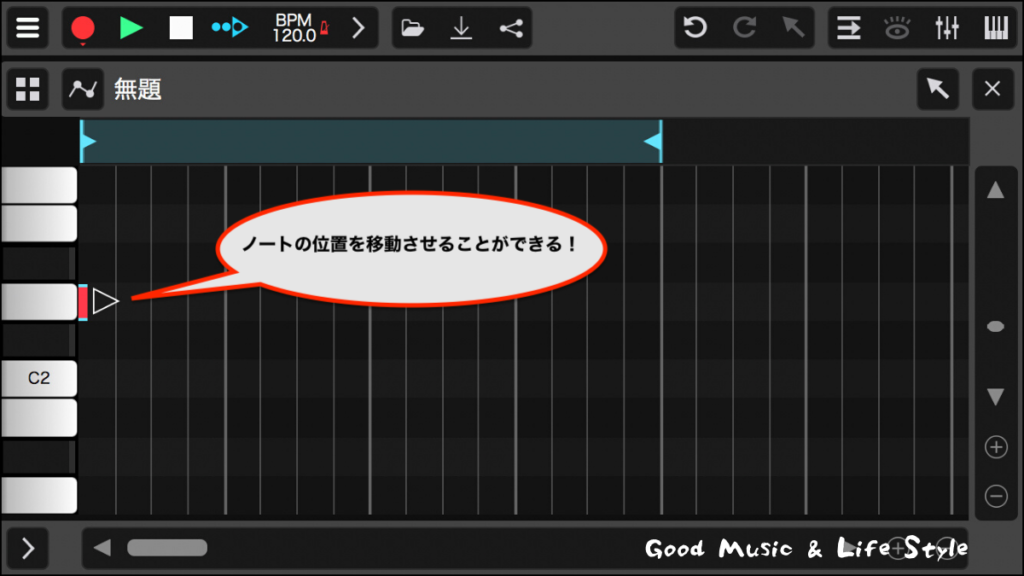Stop playback with the white square button
This screenshot has width=1024, height=576.
pyautogui.click(x=181, y=28)
